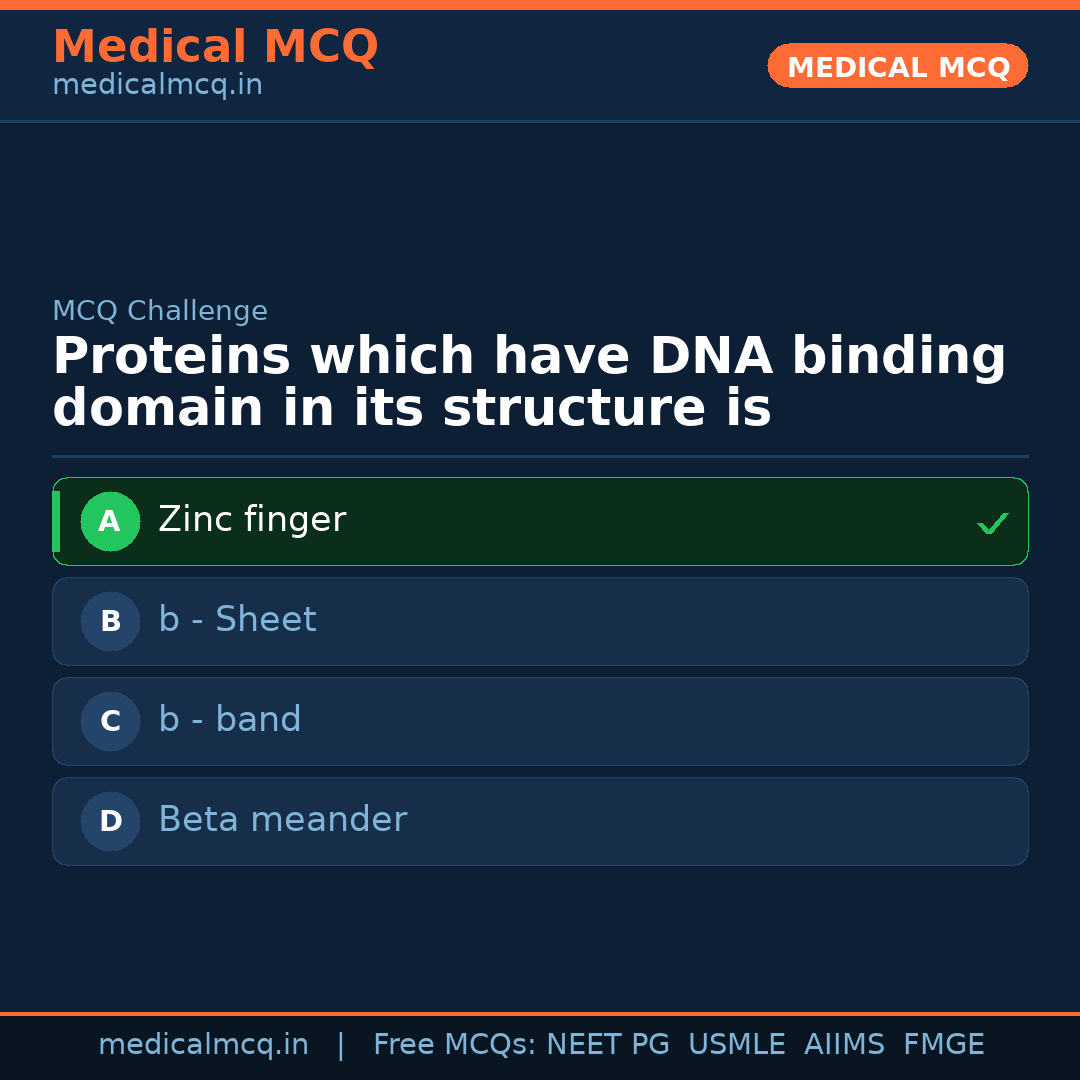Select the Beta meander option
This screenshot has height=1080, width=1080.
point(282,820)
